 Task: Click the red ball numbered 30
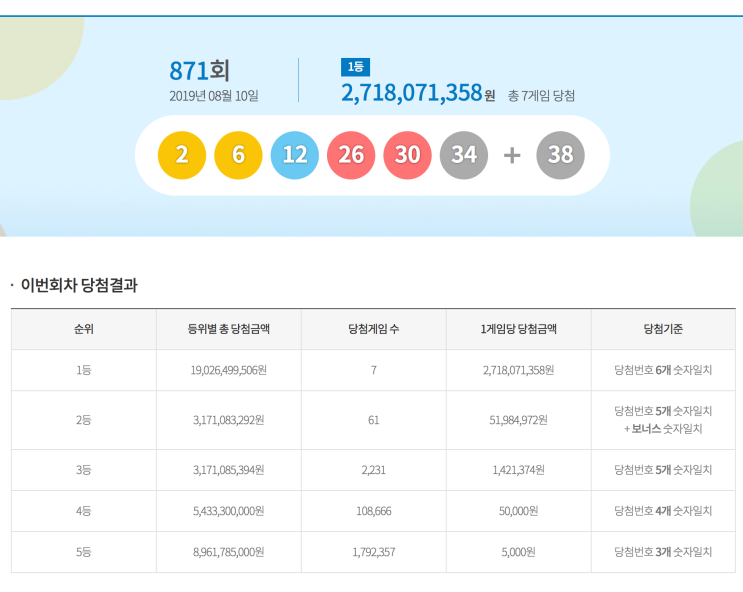point(408,155)
